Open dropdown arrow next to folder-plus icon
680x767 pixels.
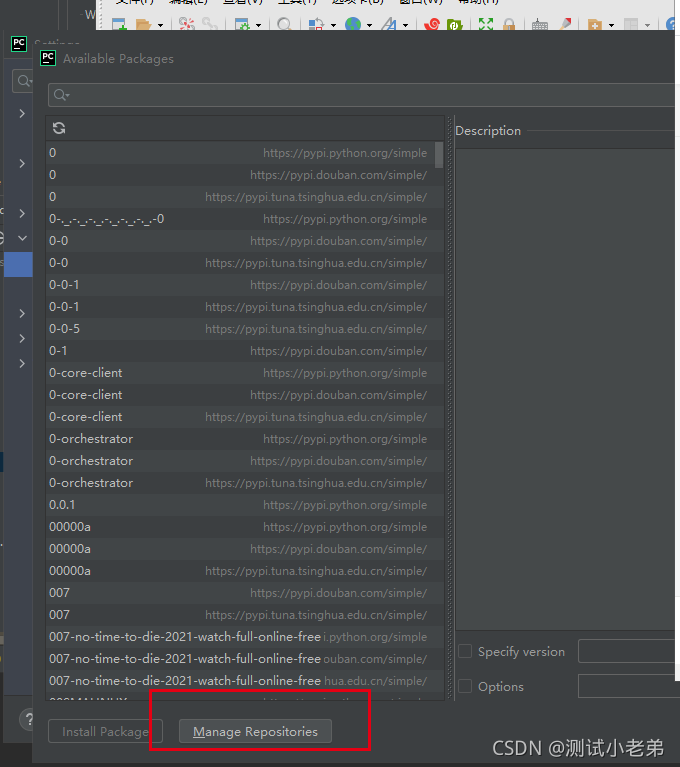(611, 25)
